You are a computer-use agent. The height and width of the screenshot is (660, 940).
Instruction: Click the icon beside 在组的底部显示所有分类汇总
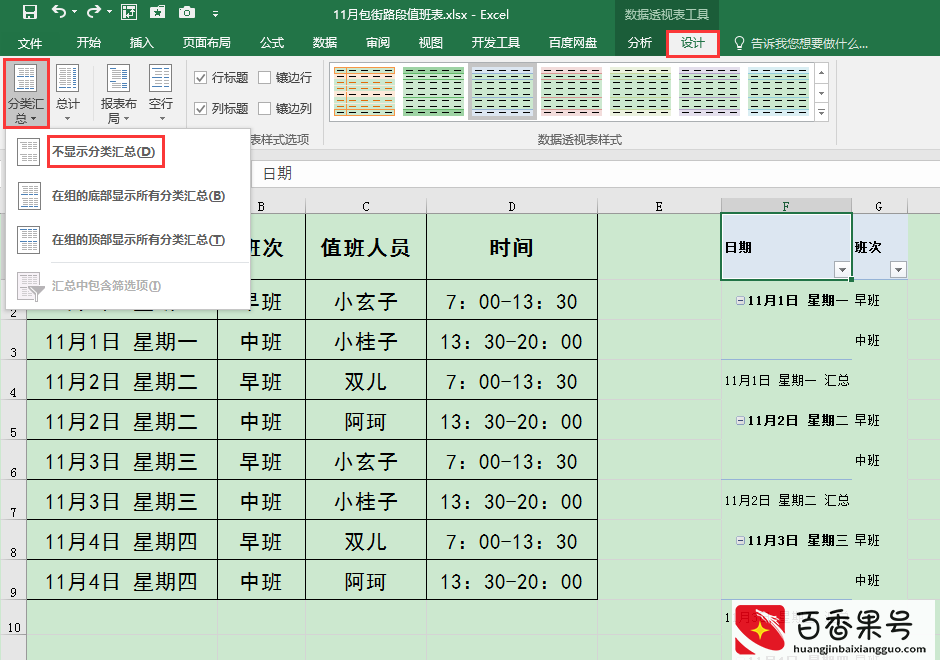pyautogui.click(x=29, y=196)
